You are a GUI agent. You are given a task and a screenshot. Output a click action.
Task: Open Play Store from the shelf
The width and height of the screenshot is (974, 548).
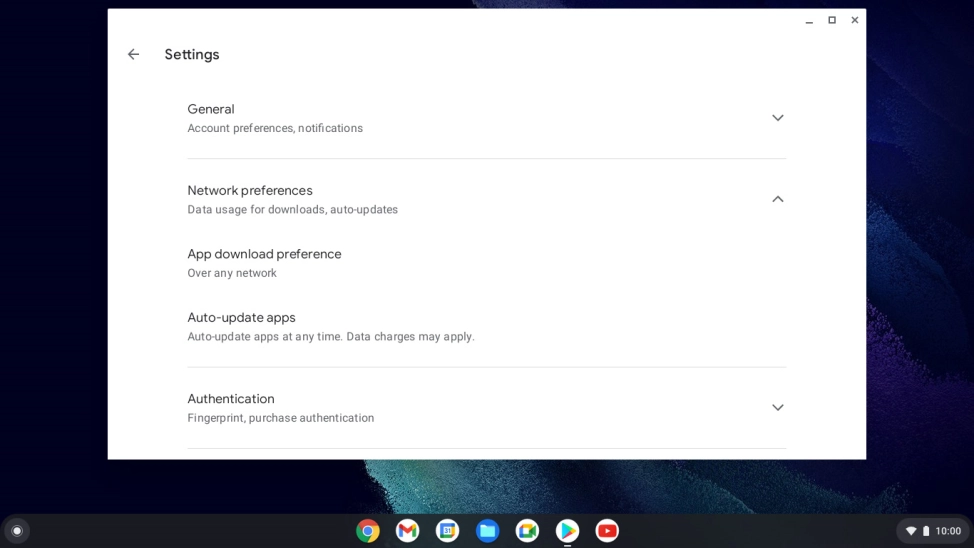pyautogui.click(x=567, y=531)
